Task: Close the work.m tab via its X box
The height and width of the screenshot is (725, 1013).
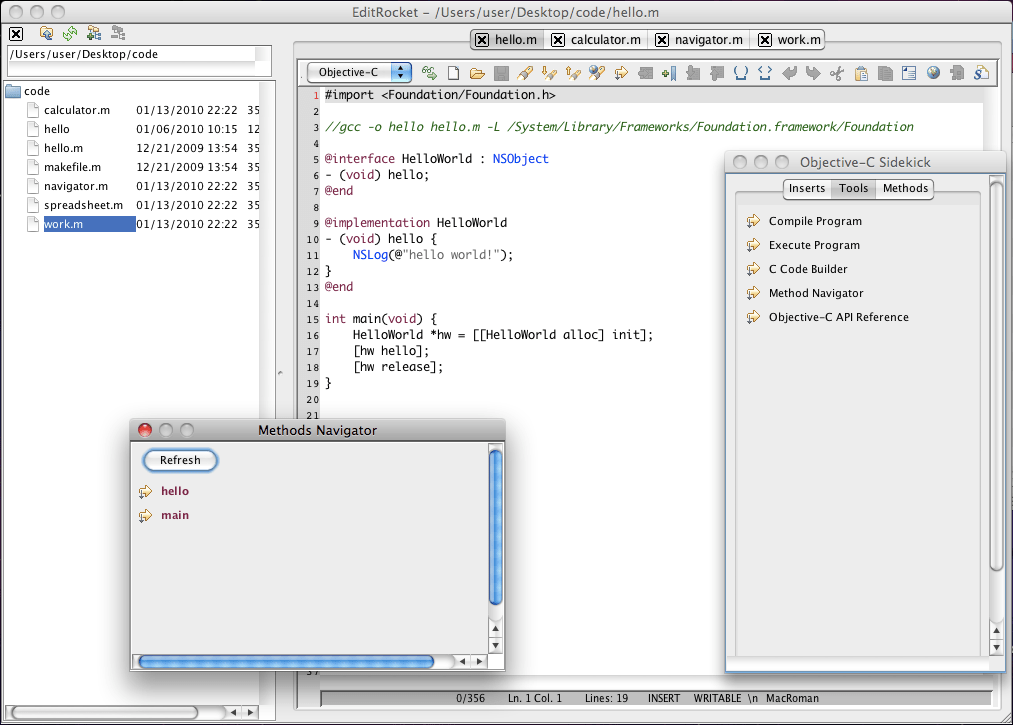Action: point(765,40)
